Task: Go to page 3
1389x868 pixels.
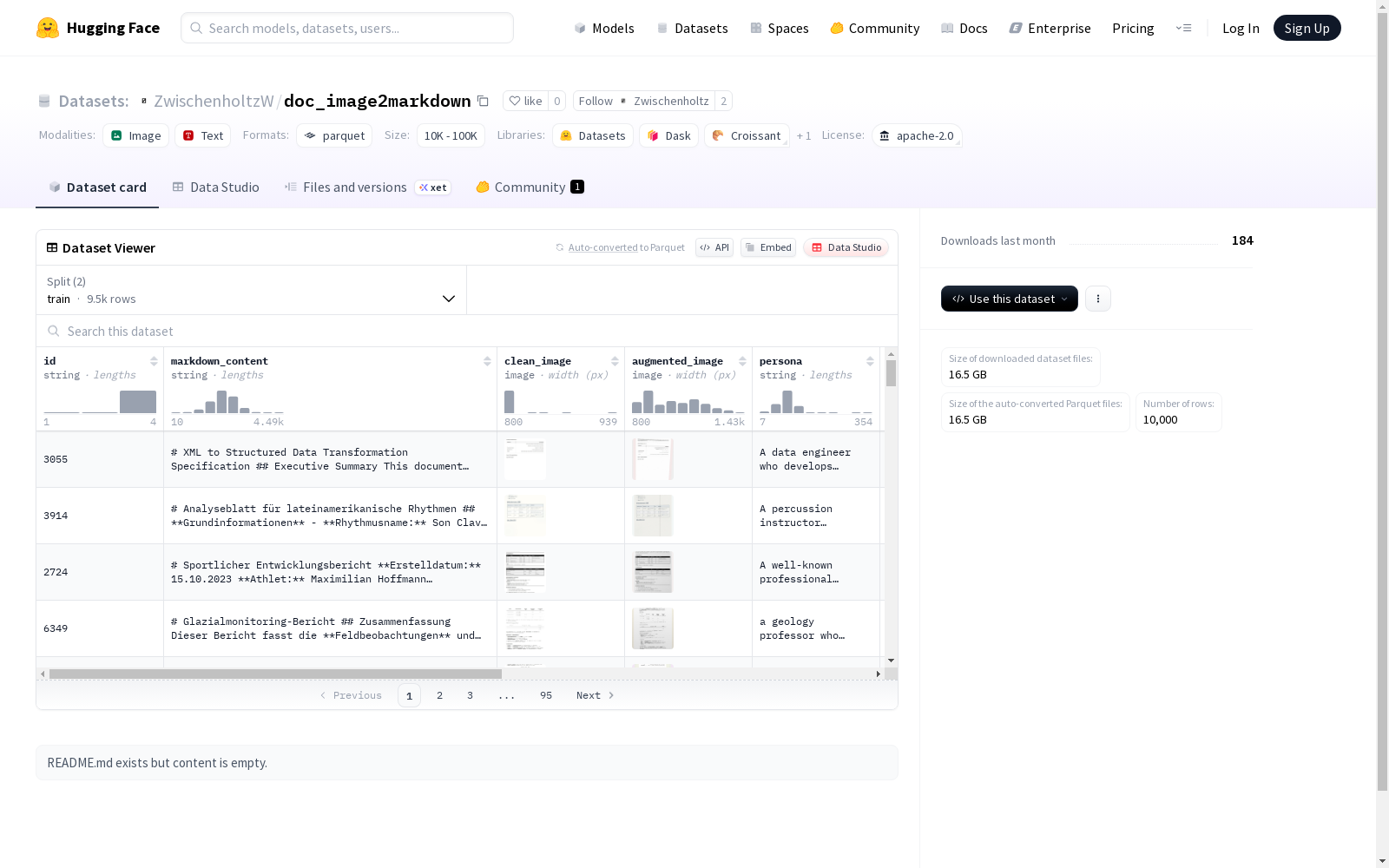Action: (471, 695)
